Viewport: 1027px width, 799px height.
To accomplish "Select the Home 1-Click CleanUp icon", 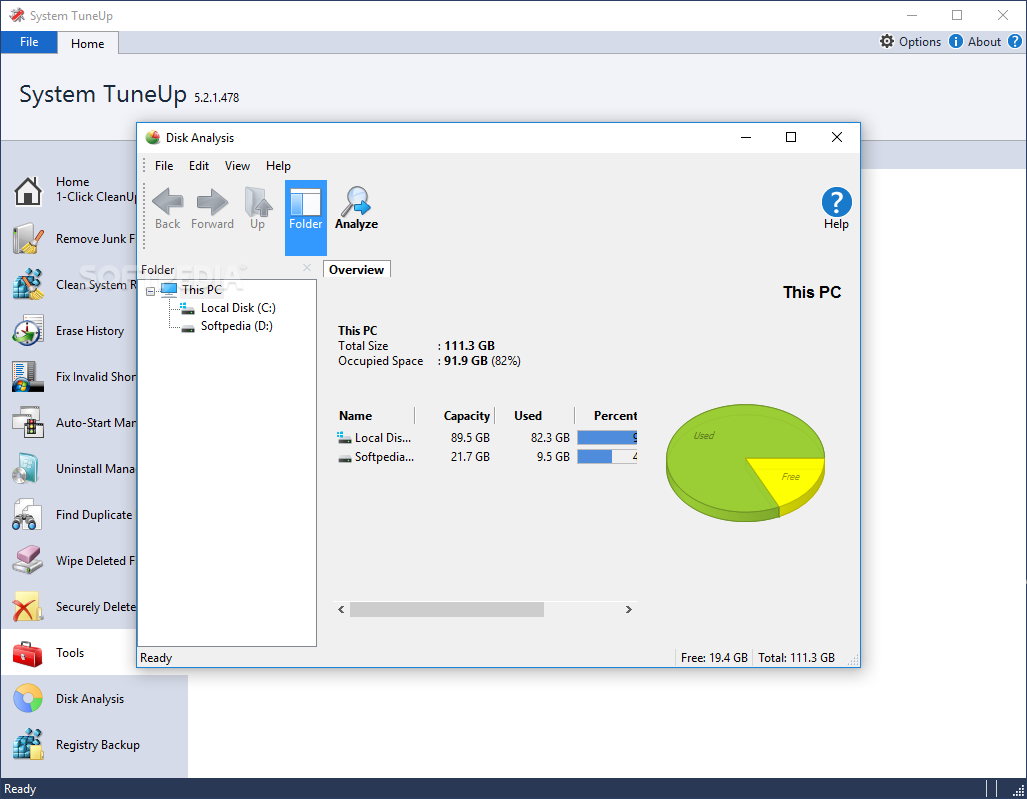I will tap(28, 191).
